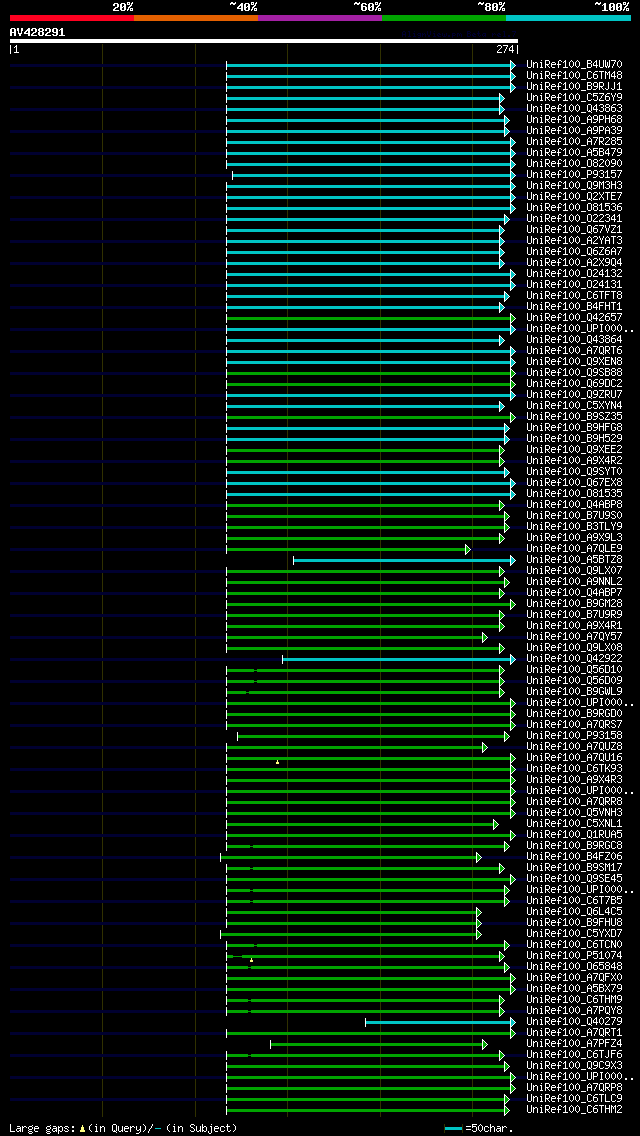This screenshot has height=1136, width=640.
Task: Click the UniRef100_Q9XEN8 label
Action: (574, 362)
